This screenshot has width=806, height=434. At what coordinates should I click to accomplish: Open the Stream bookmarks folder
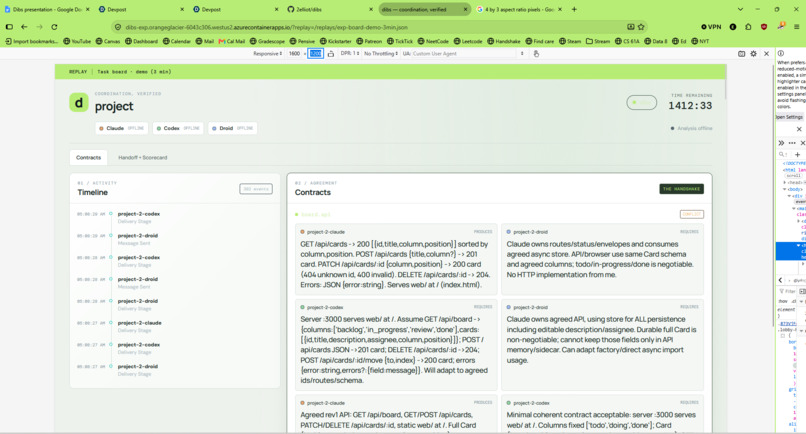[x=598, y=41]
